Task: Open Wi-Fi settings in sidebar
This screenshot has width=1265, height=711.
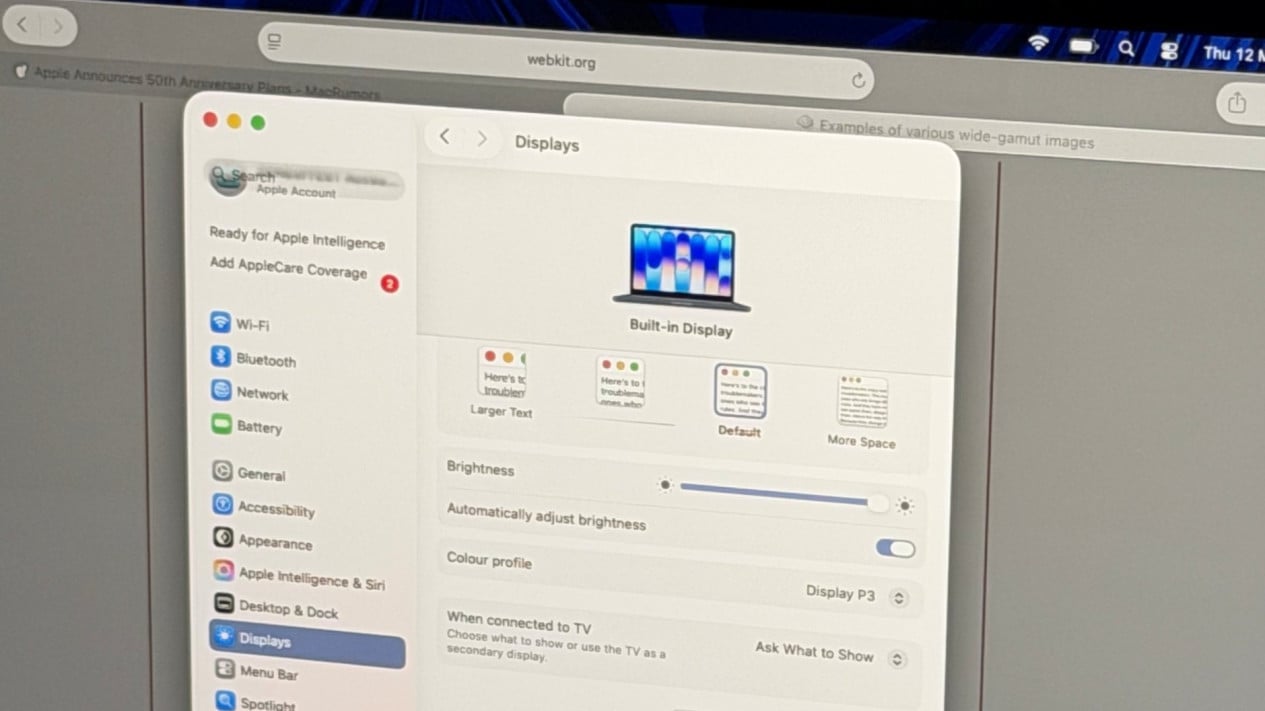Action: [x=251, y=324]
